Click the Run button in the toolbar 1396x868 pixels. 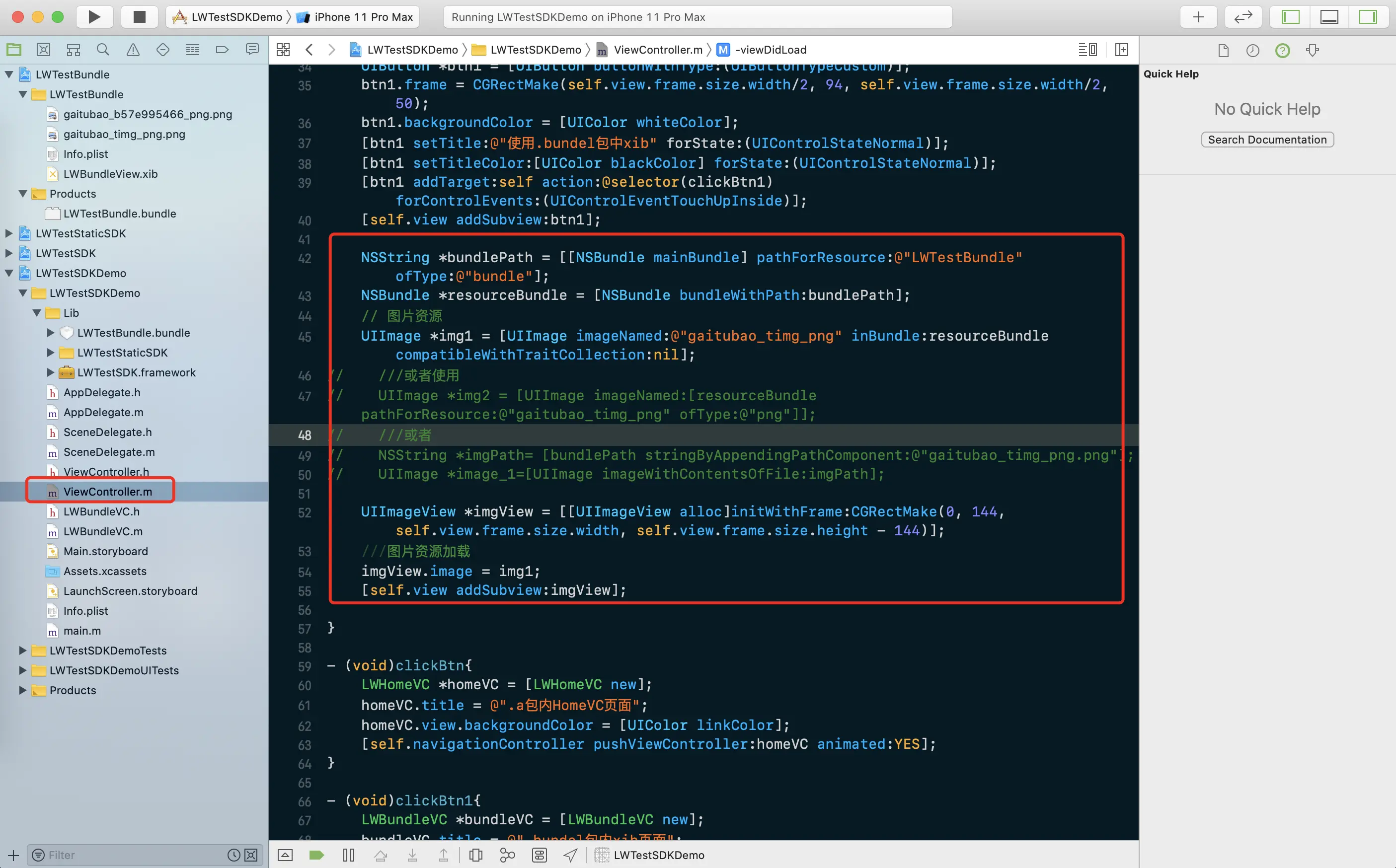(x=94, y=17)
